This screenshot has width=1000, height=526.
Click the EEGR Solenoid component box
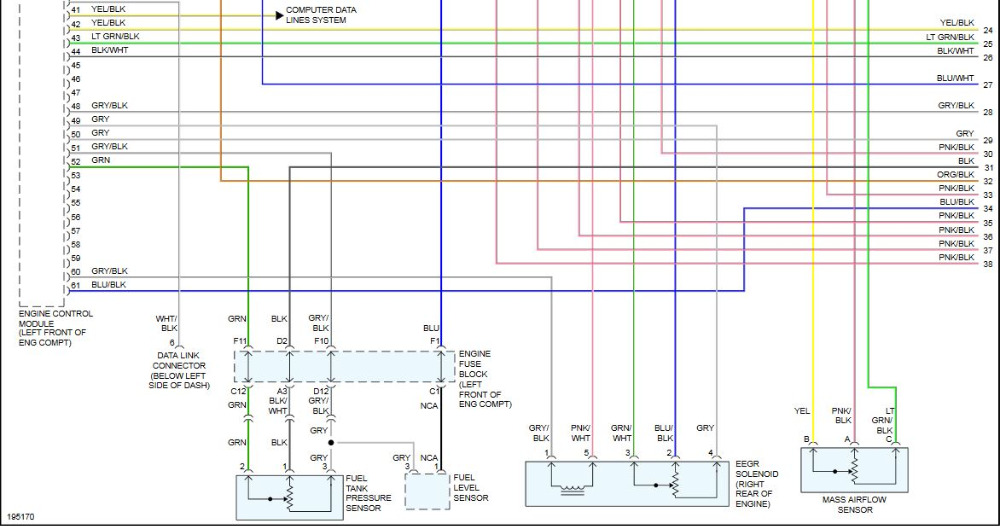[627, 483]
